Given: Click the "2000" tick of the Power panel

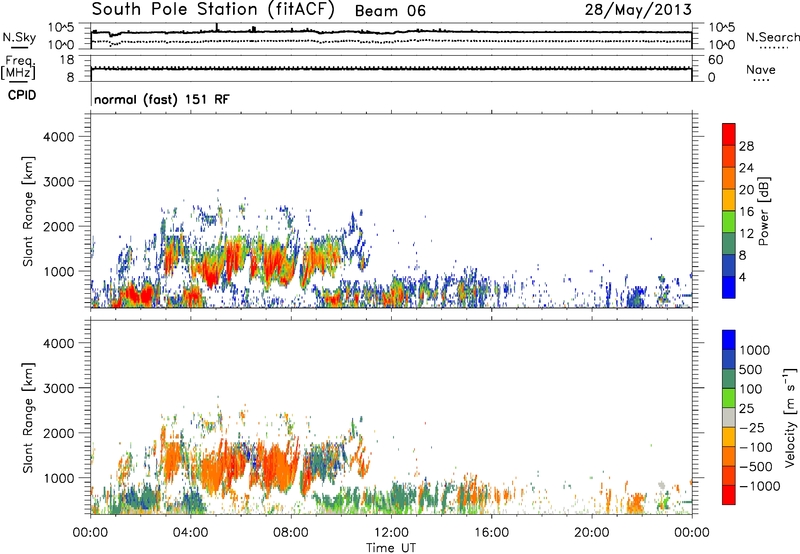Looking at the screenshot, I should pos(59,226).
